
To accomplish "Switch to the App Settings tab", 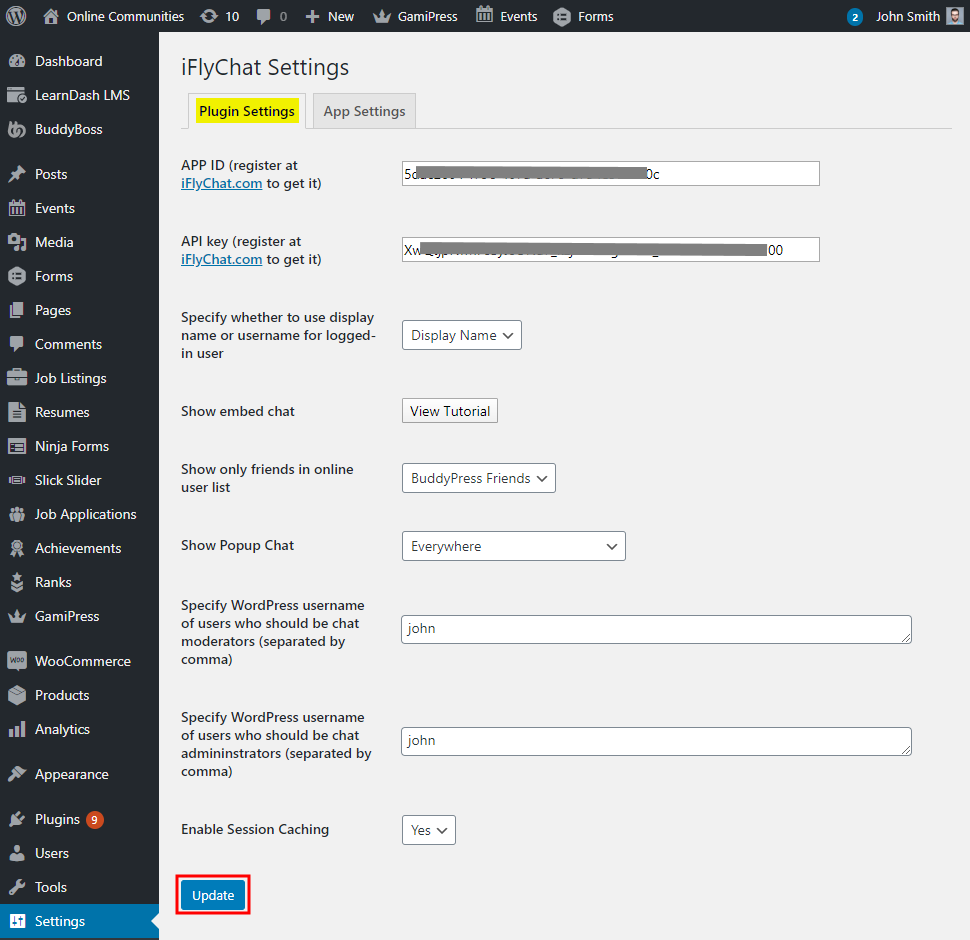I will coord(364,111).
